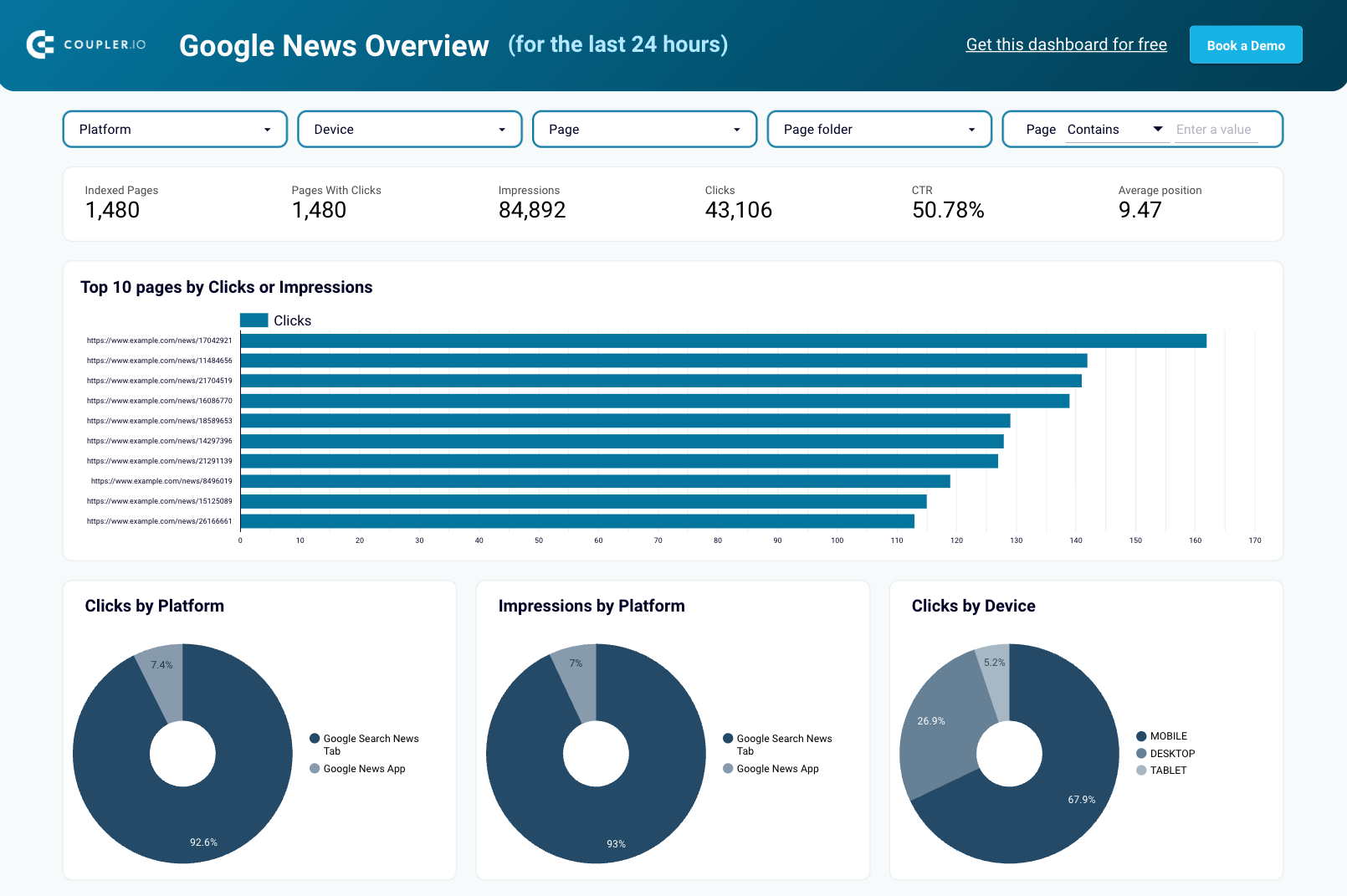Click DESKTOP legend marker icon
The height and width of the screenshot is (896, 1347).
1141,754
